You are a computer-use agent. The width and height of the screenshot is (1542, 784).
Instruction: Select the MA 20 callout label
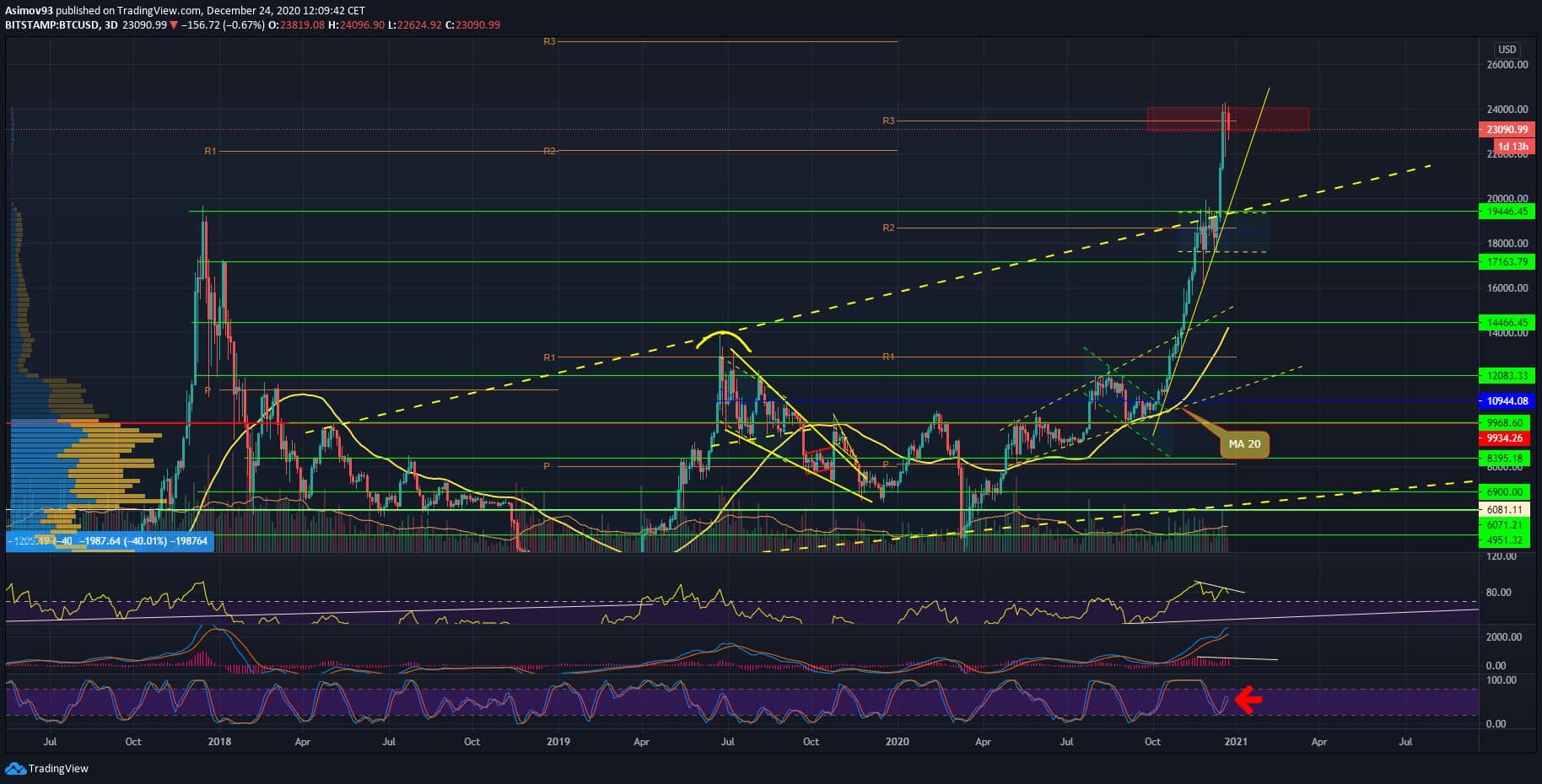(x=1243, y=443)
